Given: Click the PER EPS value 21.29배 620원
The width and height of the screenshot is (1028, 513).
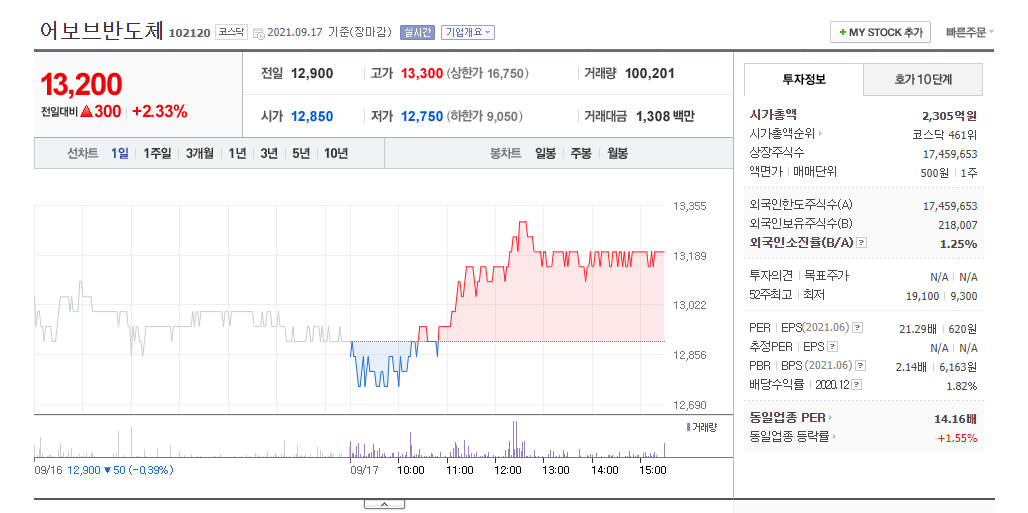Looking at the screenshot, I should pyautogui.click(x=938, y=329).
